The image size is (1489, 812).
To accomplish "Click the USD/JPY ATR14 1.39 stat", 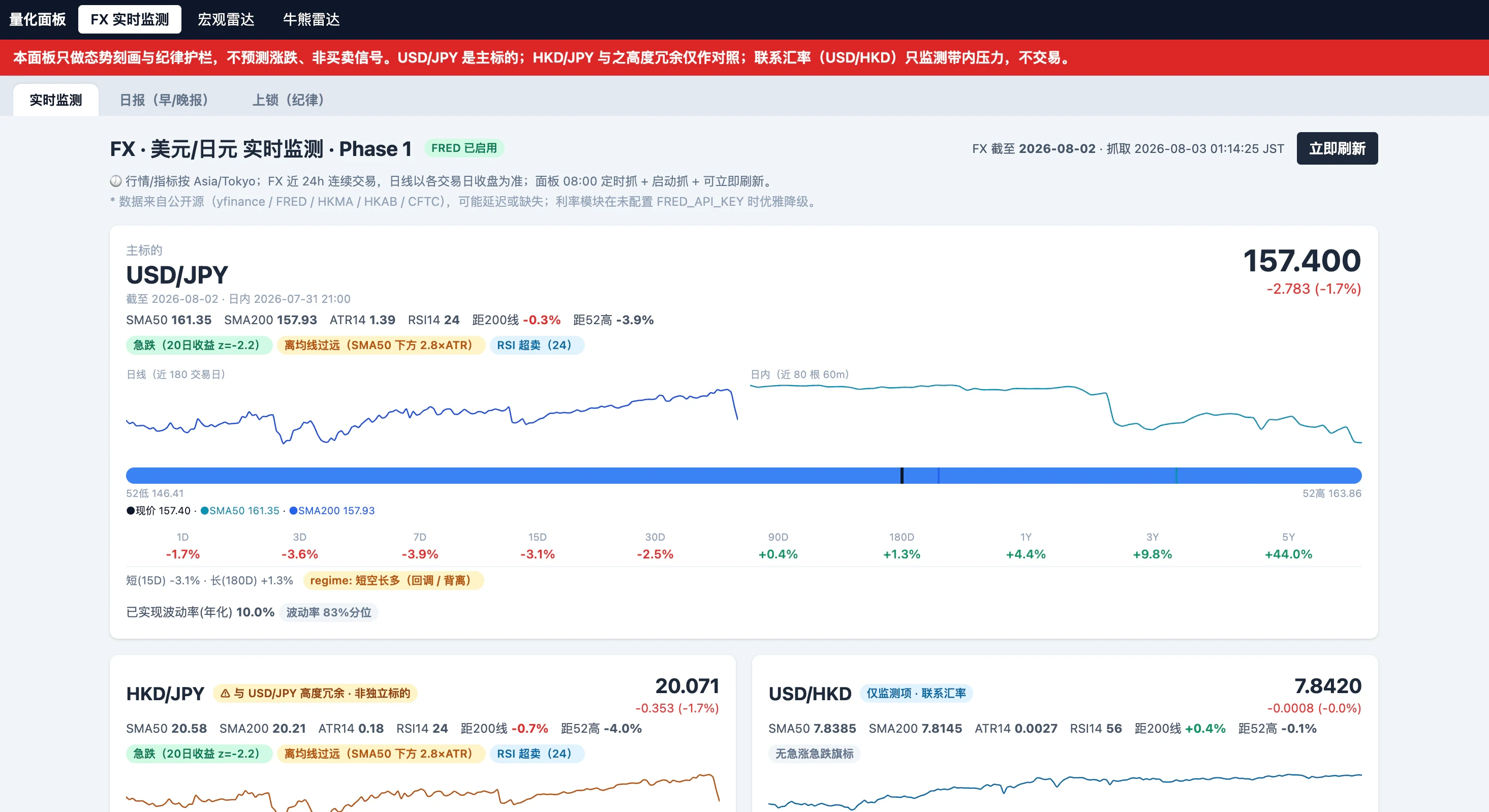I will 362,320.
